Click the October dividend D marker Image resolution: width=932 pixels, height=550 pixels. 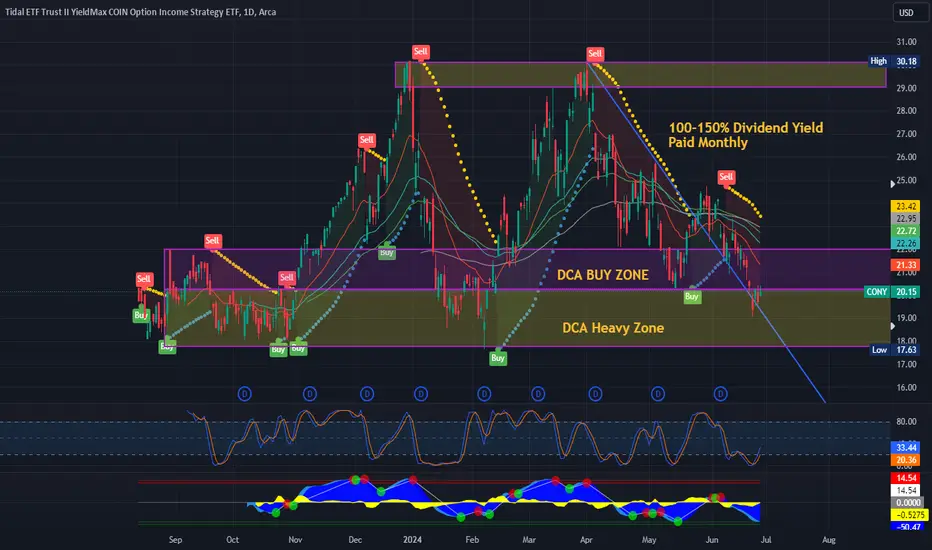pos(245,394)
